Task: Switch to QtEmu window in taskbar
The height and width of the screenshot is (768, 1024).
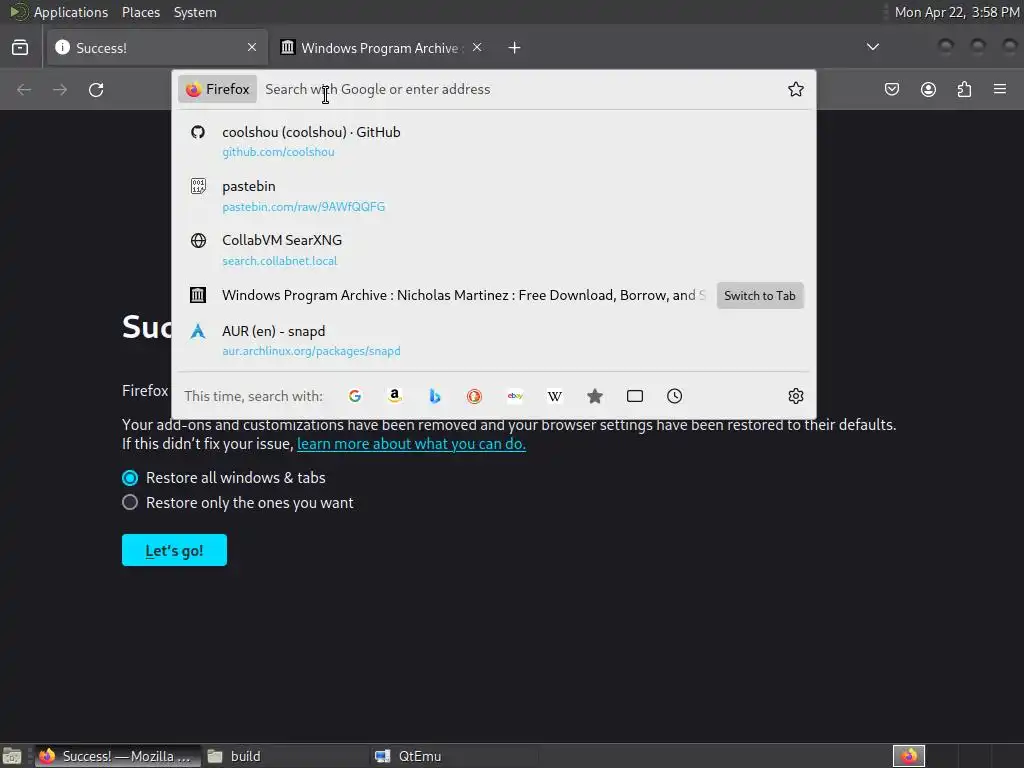Action: [453, 756]
